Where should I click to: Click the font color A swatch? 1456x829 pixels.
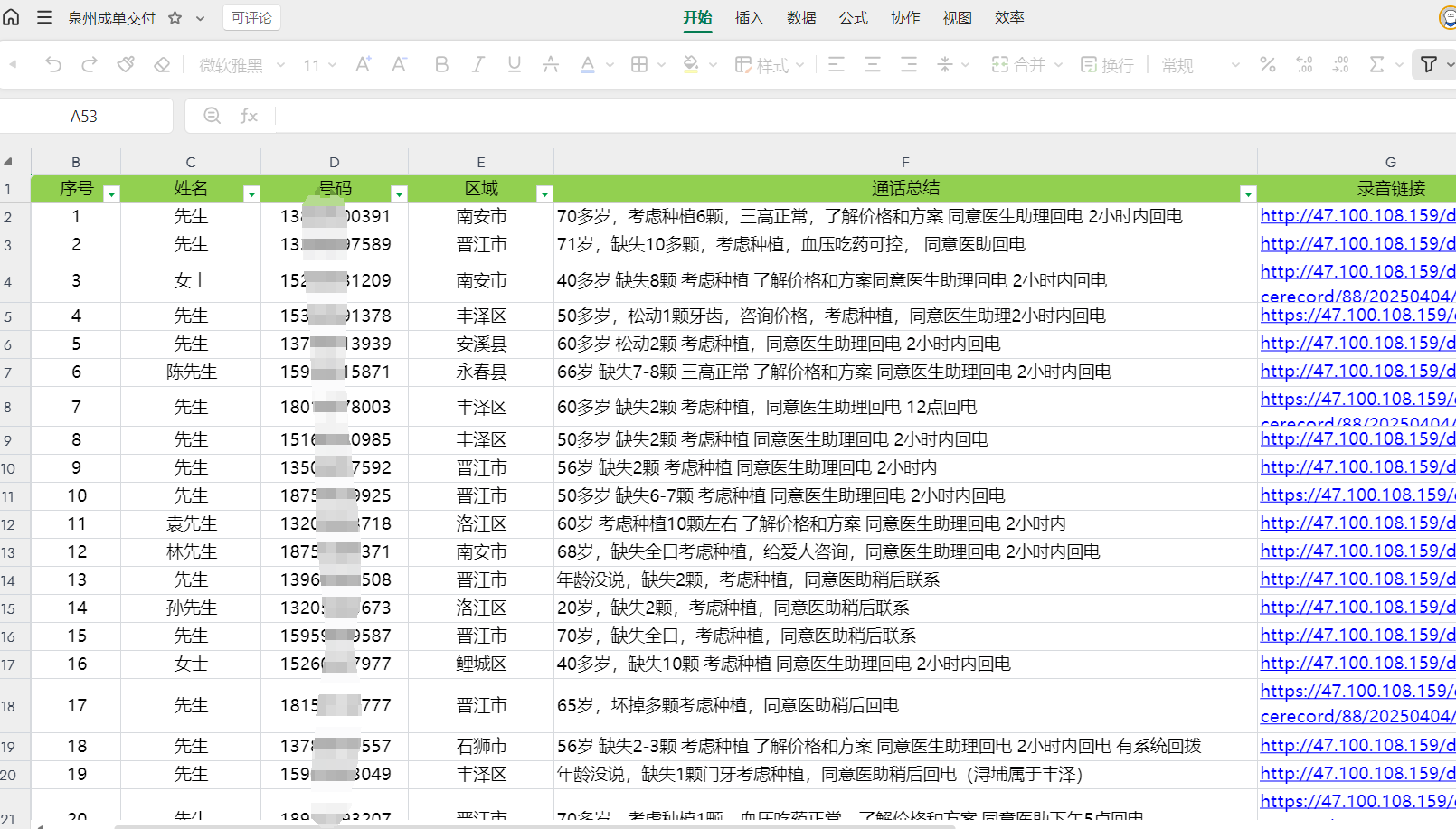(588, 65)
